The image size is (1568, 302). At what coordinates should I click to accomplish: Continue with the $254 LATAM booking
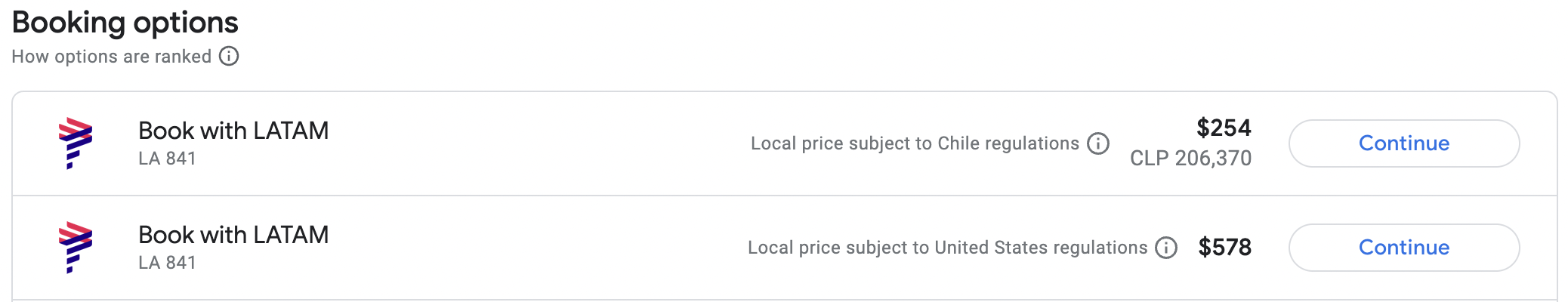pyautogui.click(x=1404, y=143)
